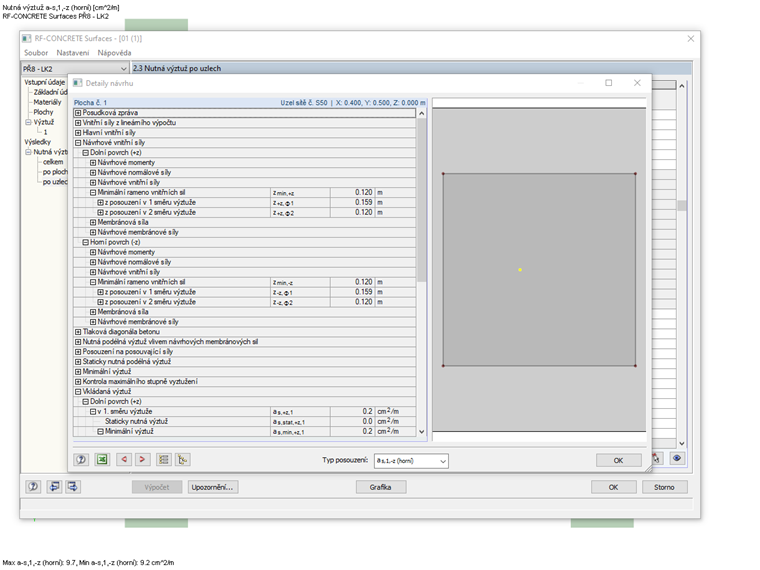
Task: Go to previous module window icon
Action: click(x=54, y=487)
